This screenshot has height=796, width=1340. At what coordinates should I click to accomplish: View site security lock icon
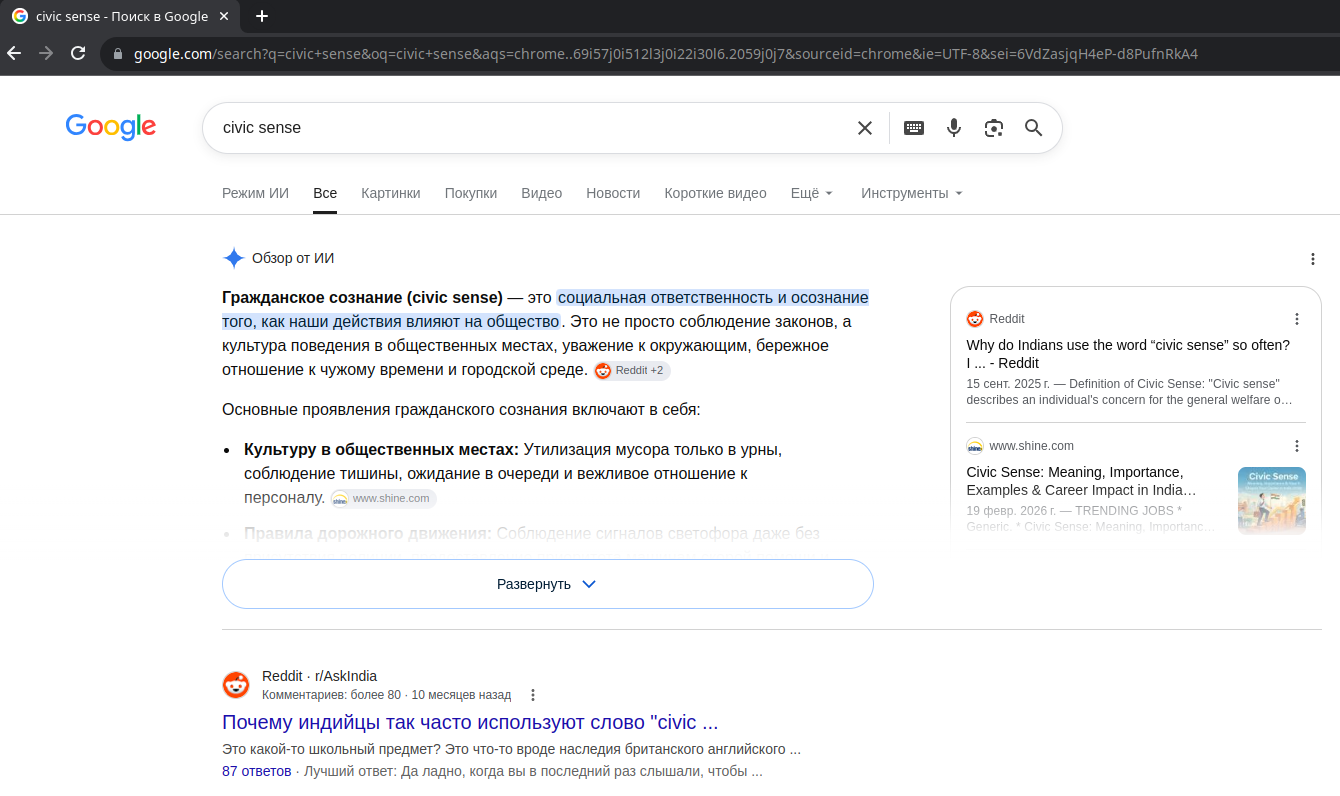coord(119,53)
